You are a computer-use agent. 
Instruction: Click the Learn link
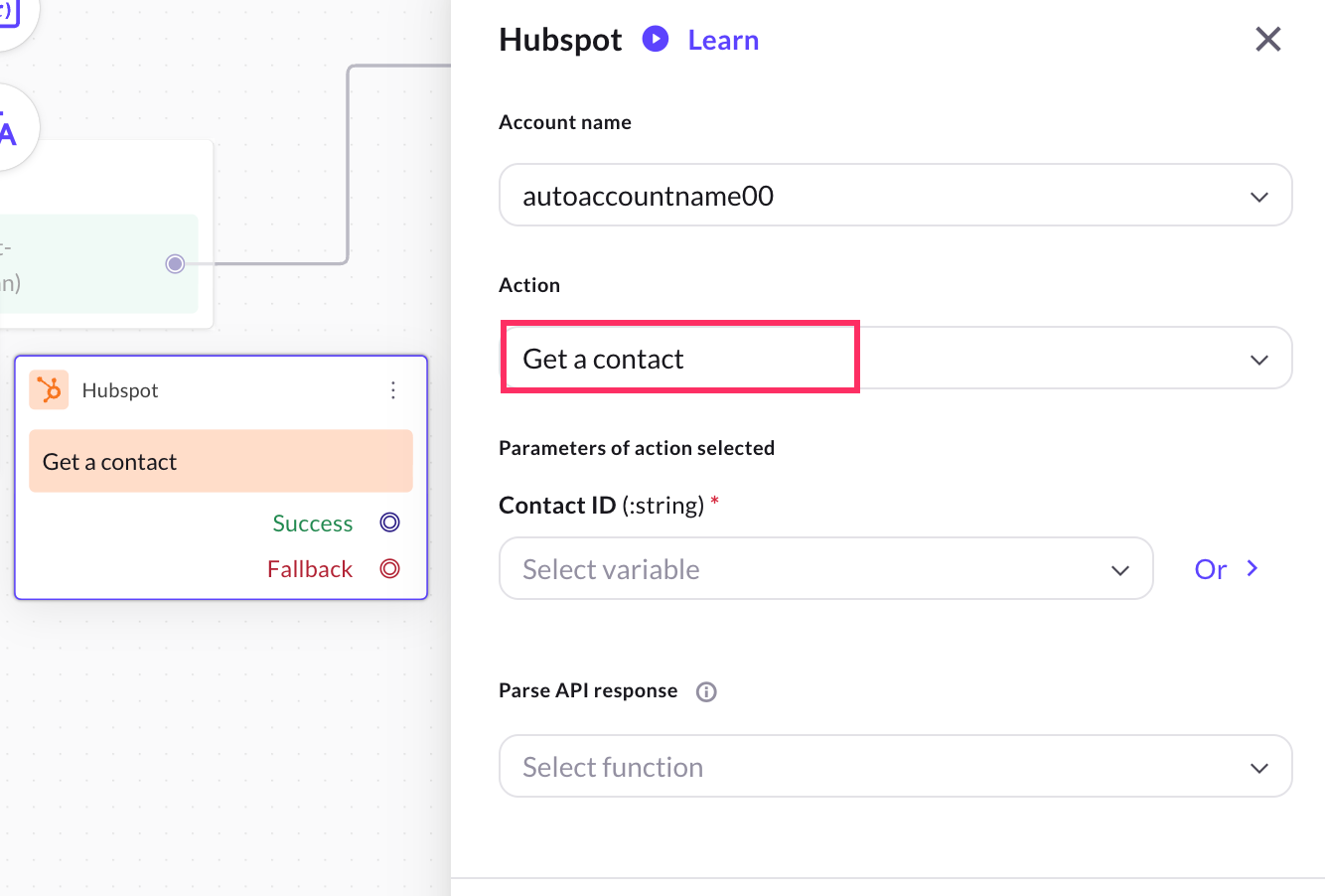(x=723, y=41)
